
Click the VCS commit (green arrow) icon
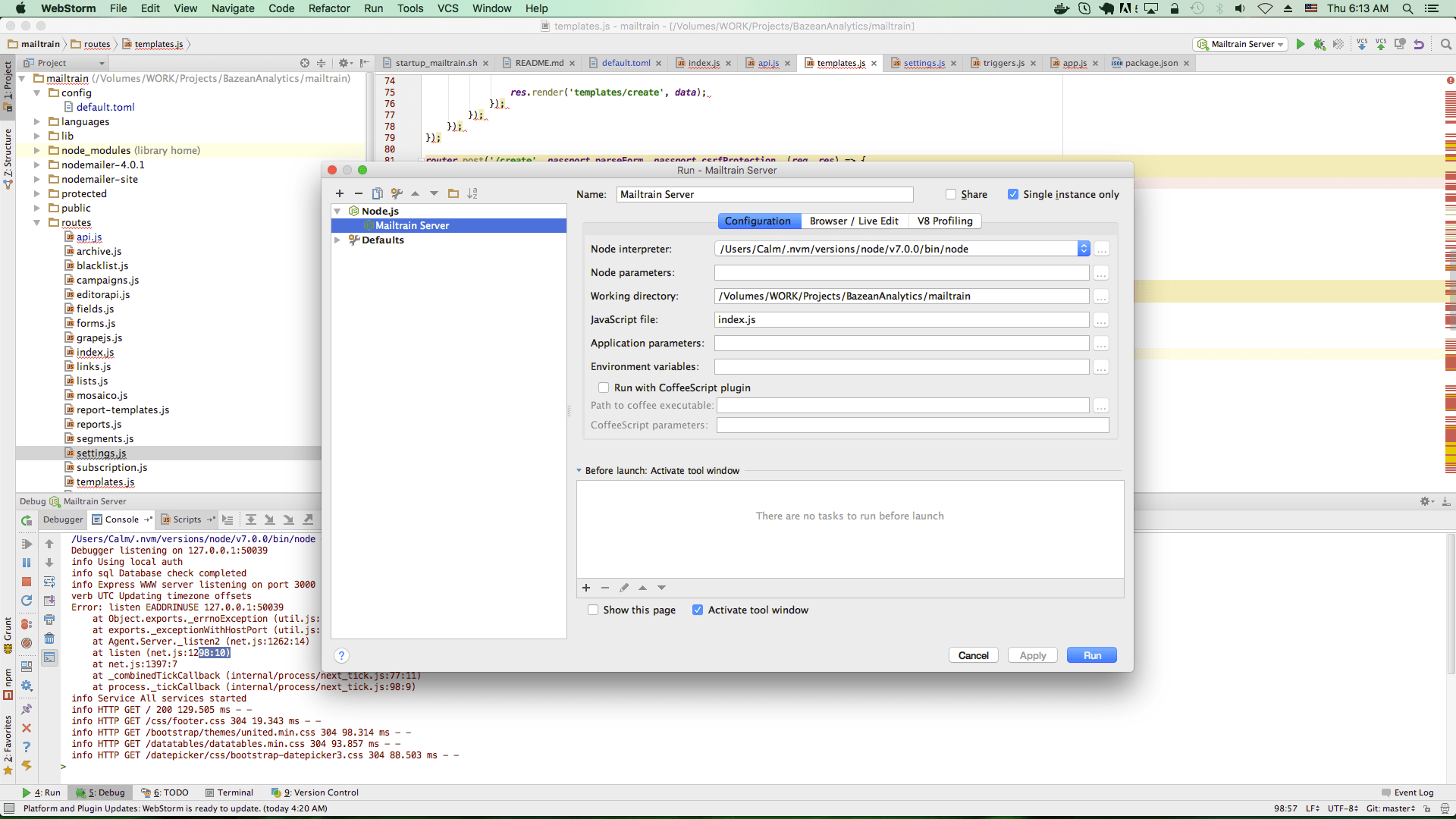(1381, 44)
